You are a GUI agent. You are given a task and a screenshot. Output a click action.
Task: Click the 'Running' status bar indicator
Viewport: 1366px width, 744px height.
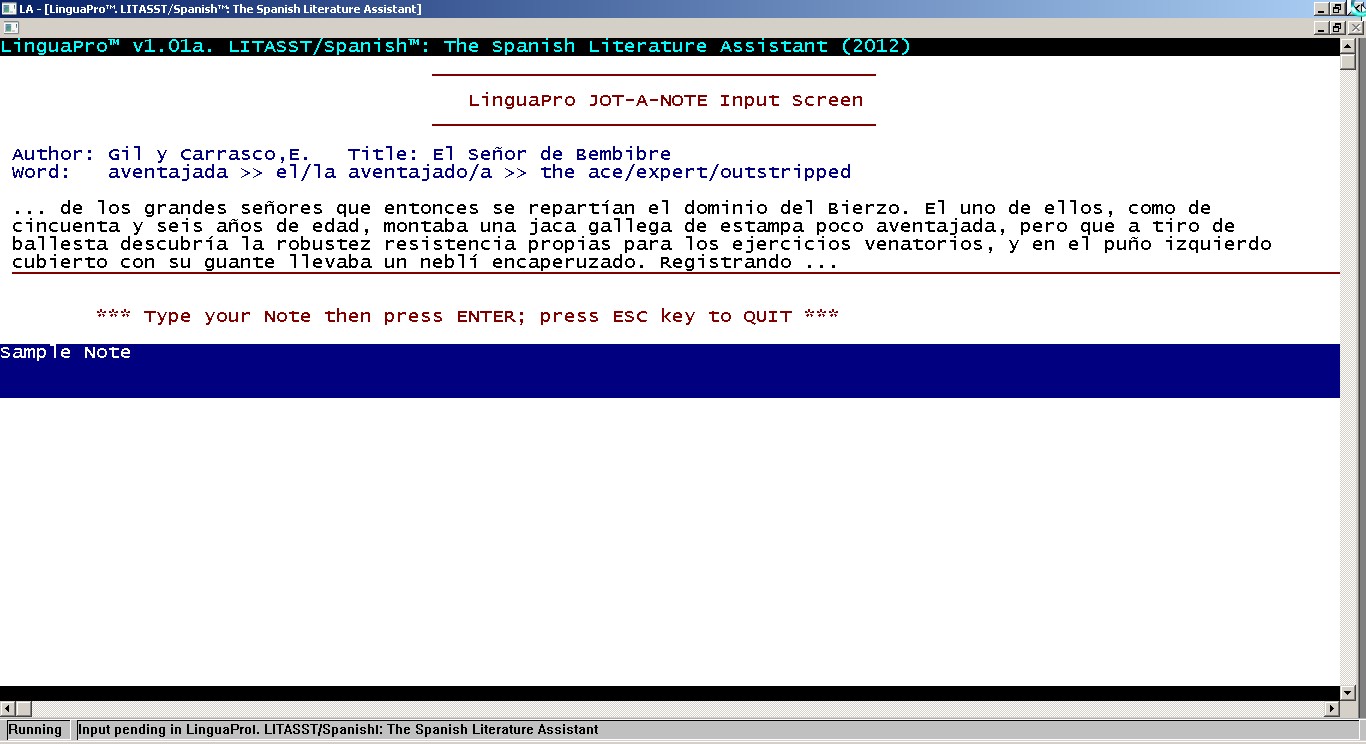tap(35, 730)
